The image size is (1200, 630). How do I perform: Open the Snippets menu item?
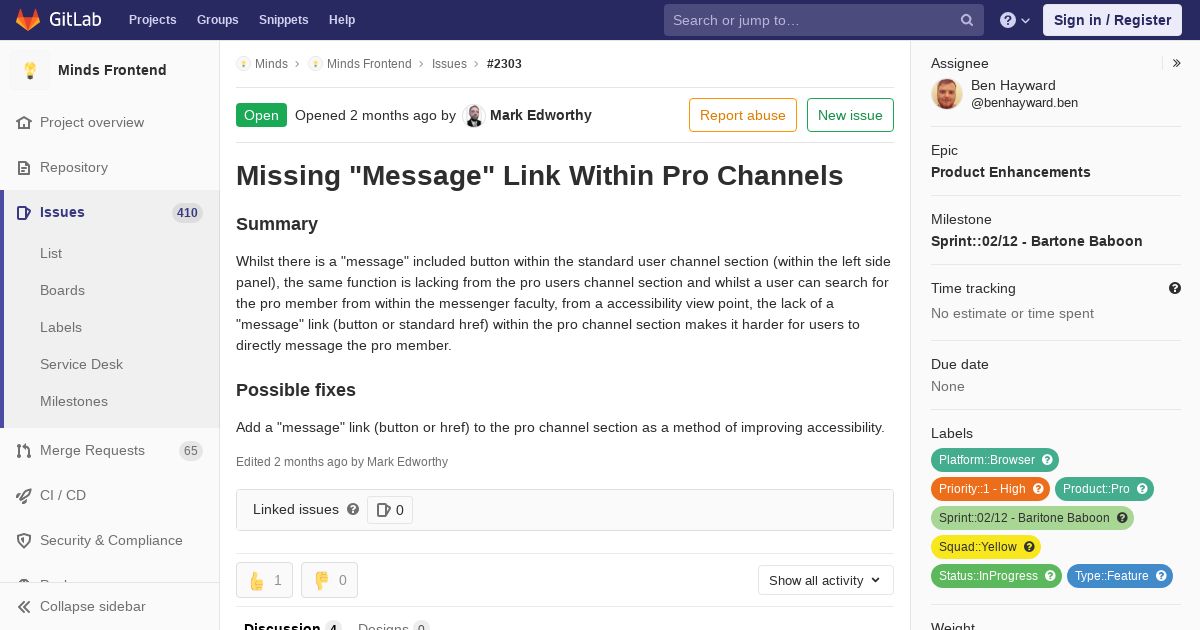tap(283, 20)
